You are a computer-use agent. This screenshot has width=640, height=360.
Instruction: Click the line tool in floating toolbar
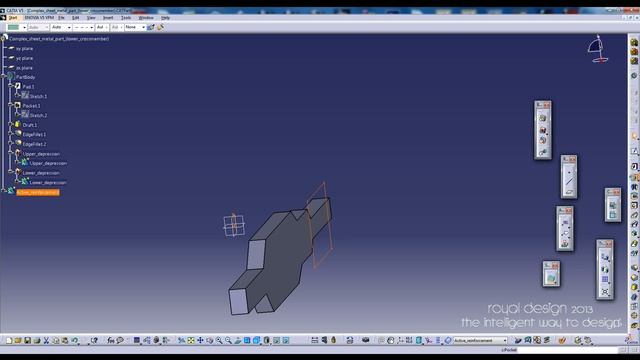click(569, 182)
